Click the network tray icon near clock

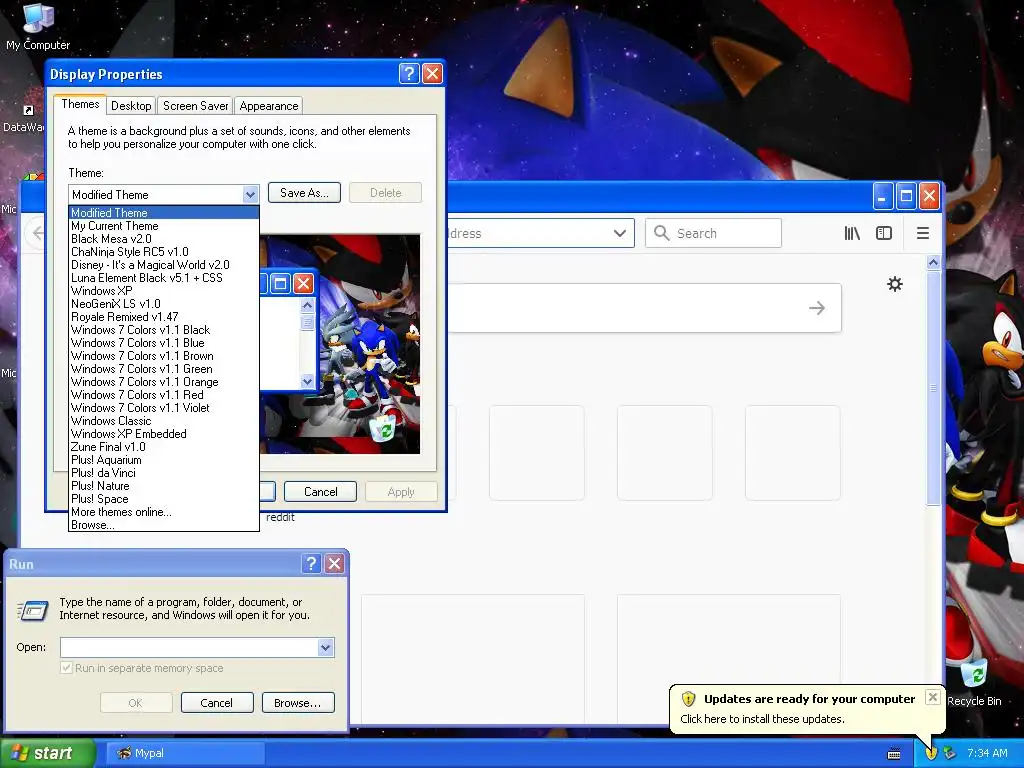(x=949, y=753)
